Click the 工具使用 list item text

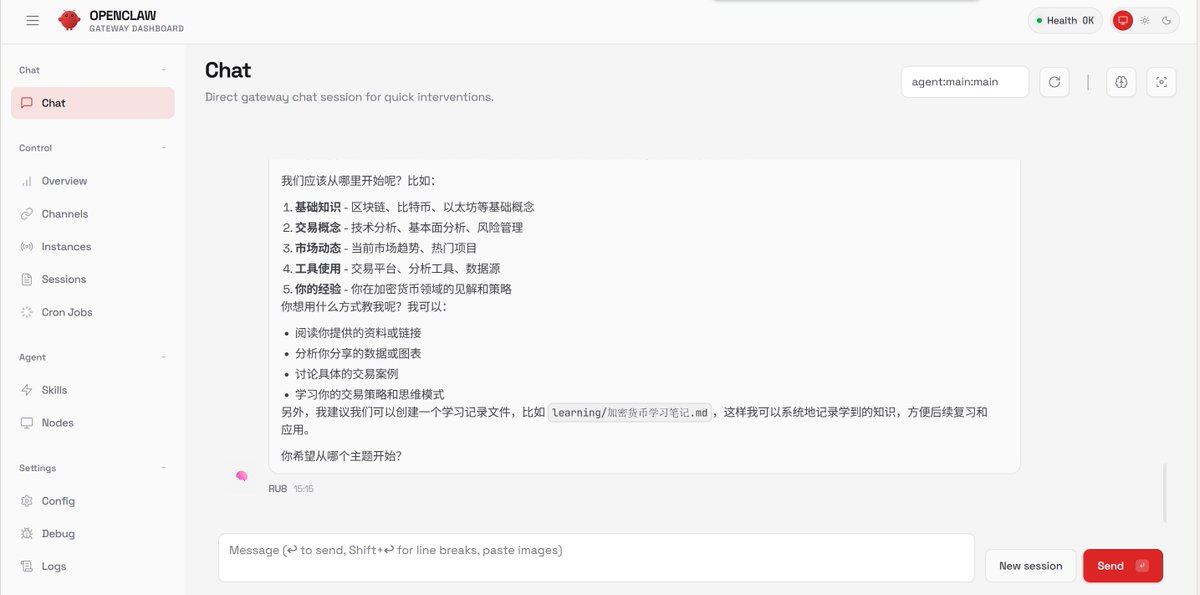(x=318, y=268)
